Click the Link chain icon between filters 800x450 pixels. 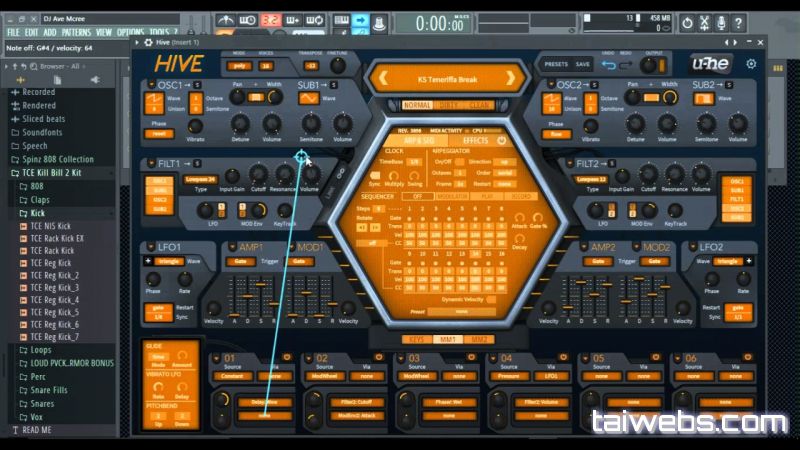click(x=340, y=172)
